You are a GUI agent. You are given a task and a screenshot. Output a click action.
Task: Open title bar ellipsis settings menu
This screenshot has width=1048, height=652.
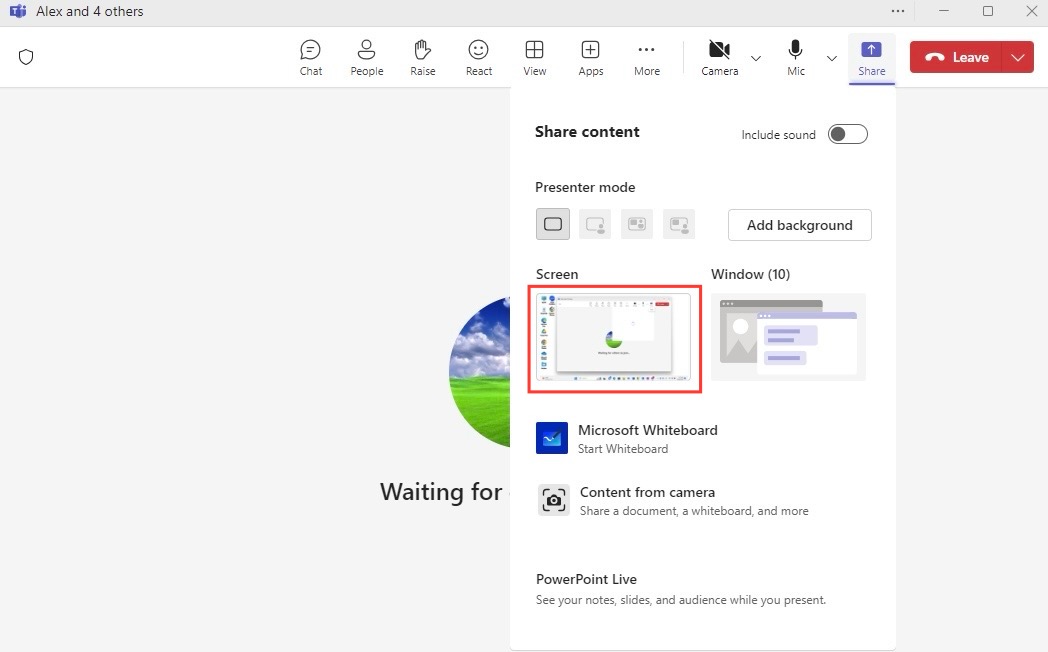pyautogui.click(x=898, y=11)
